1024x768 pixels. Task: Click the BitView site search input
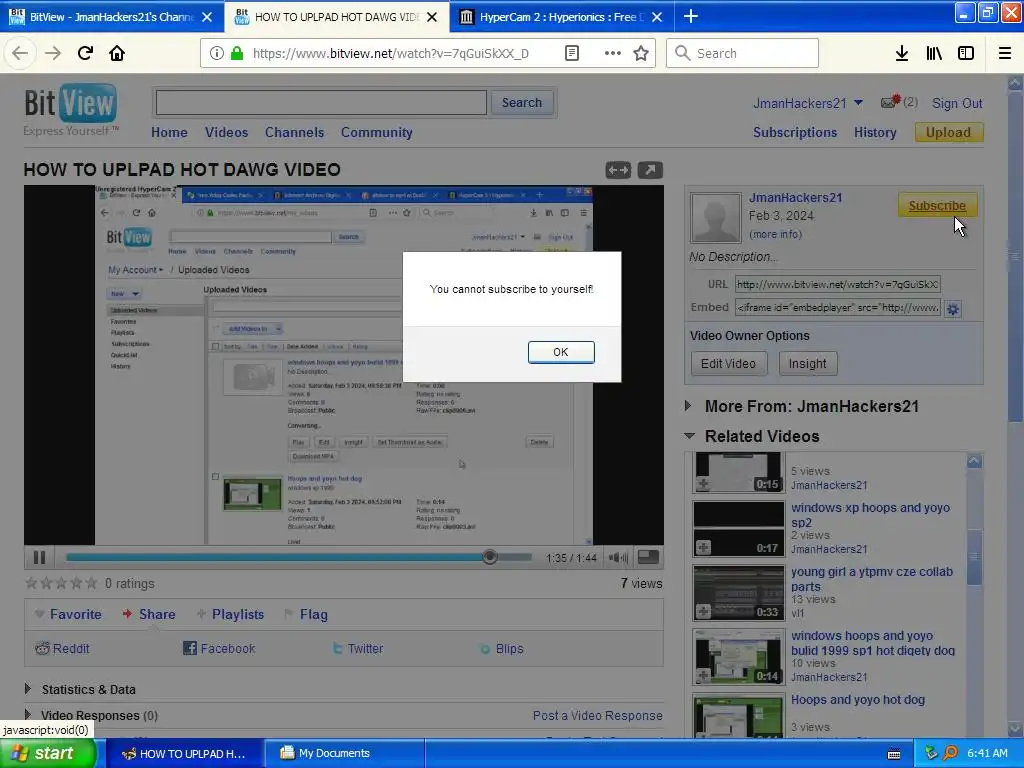click(x=321, y=103)
